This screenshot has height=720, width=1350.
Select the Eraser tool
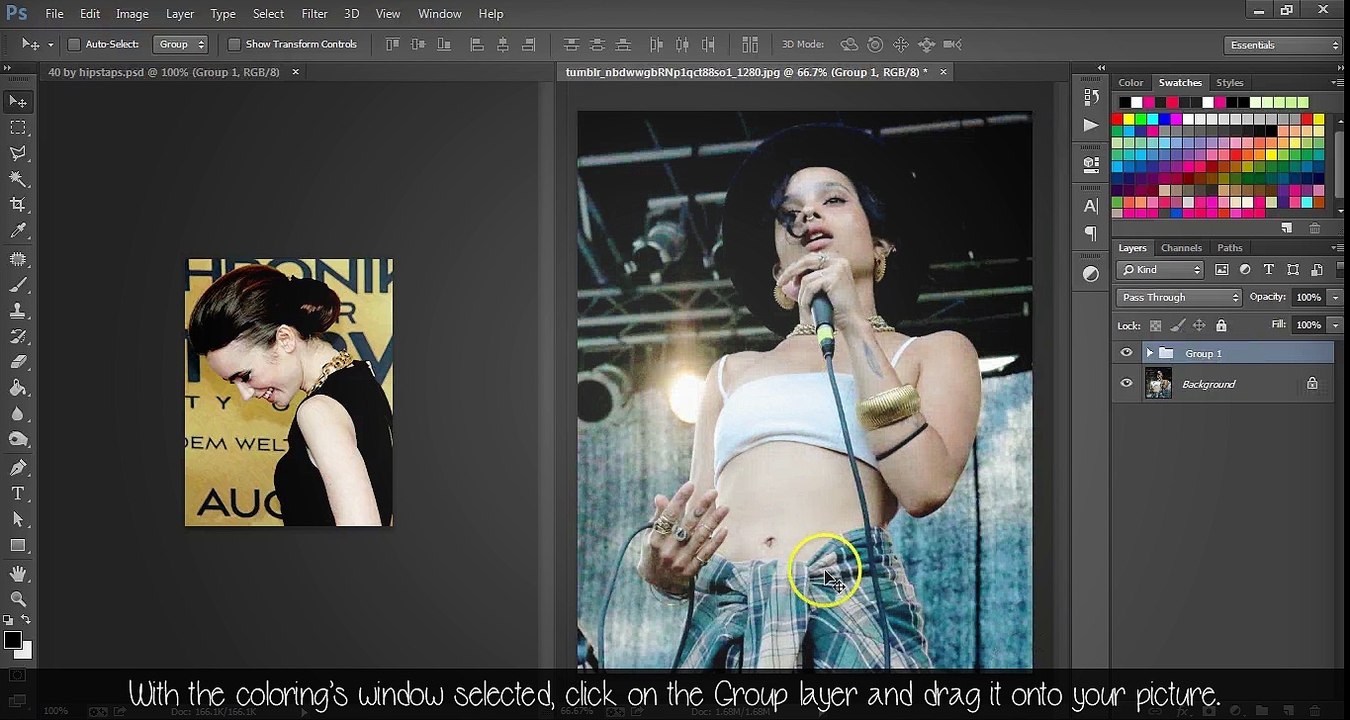(x=18, y=363)
